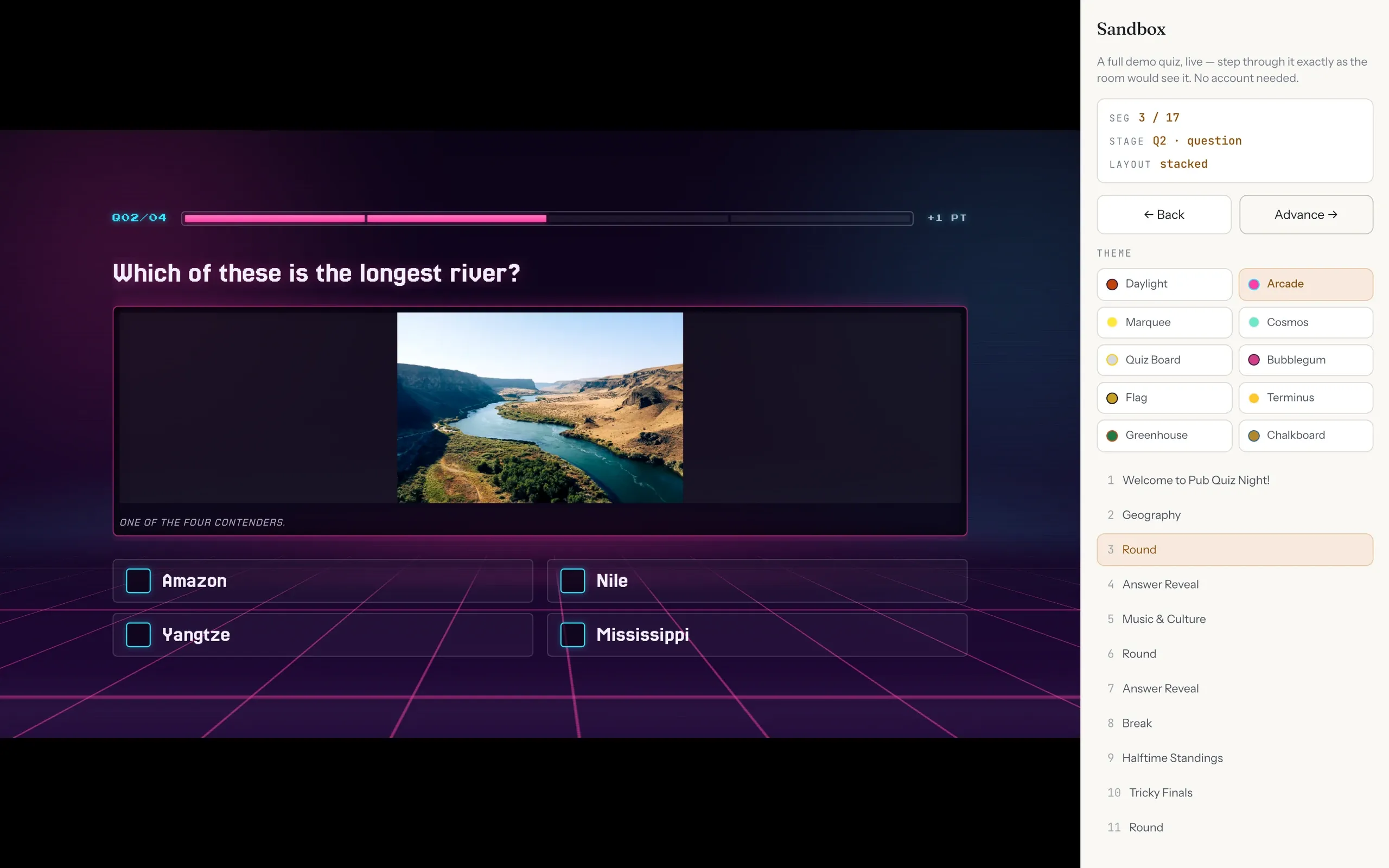
Task: Open segment 9 Halftime Standings
Action: [1234, 758]
